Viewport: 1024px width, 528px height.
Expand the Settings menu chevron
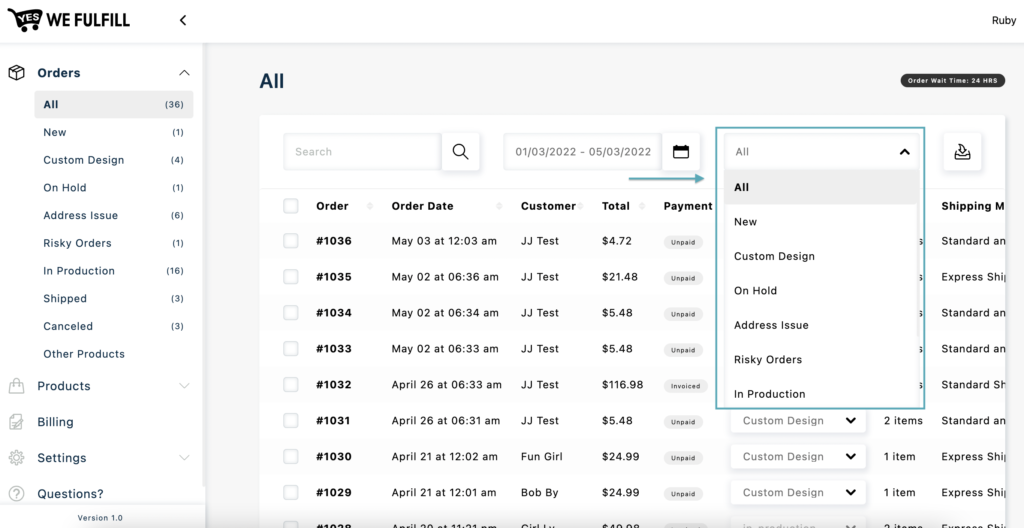(x=184, y=458)
